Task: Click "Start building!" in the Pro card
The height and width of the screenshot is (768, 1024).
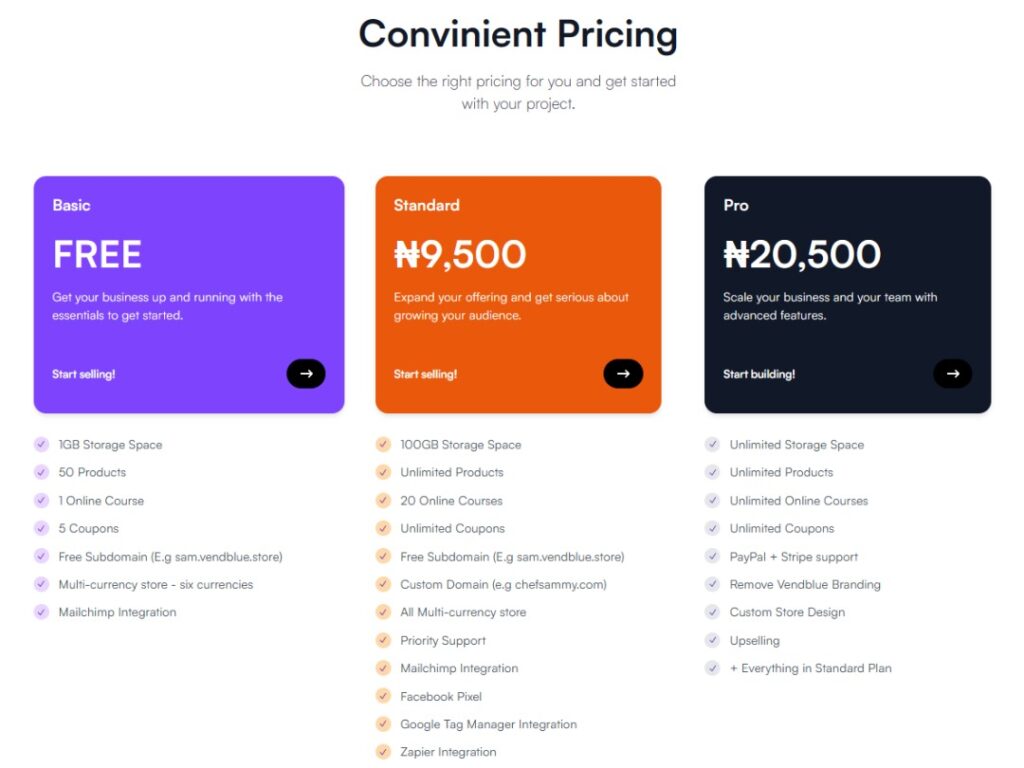Action: [x=759, y=374]
